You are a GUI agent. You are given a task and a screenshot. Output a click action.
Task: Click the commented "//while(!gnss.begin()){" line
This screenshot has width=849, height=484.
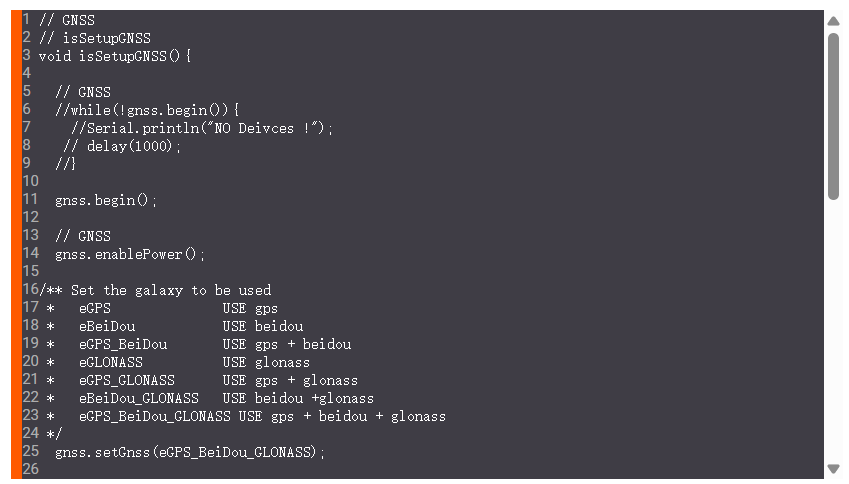[x=148, y=110]
